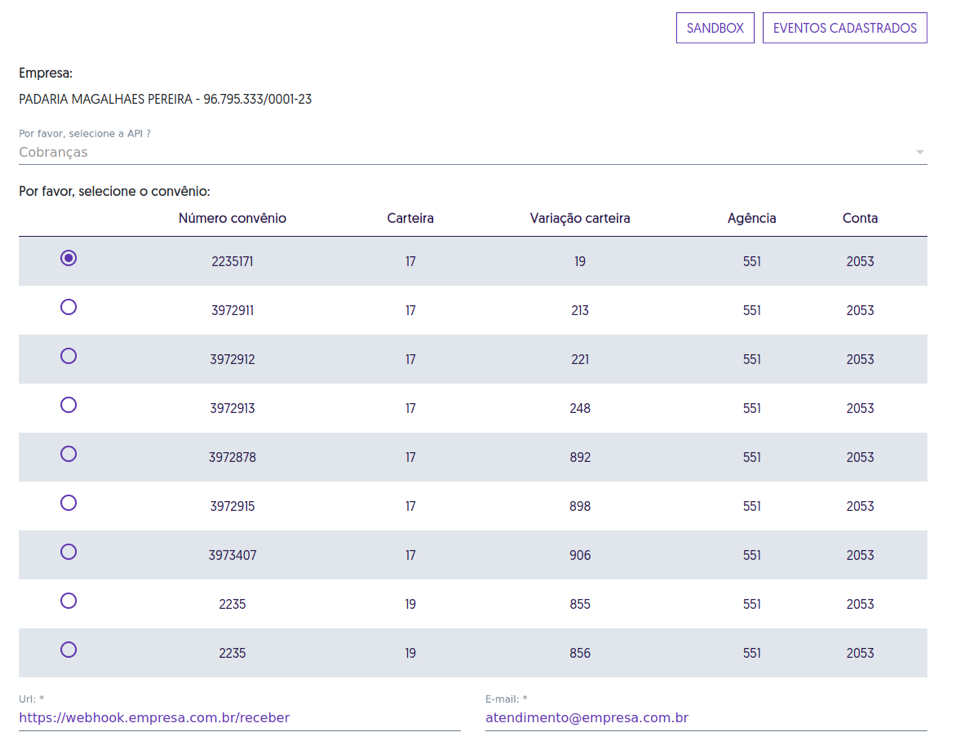Click variação carteira value 248

click(x=580, y=409)
